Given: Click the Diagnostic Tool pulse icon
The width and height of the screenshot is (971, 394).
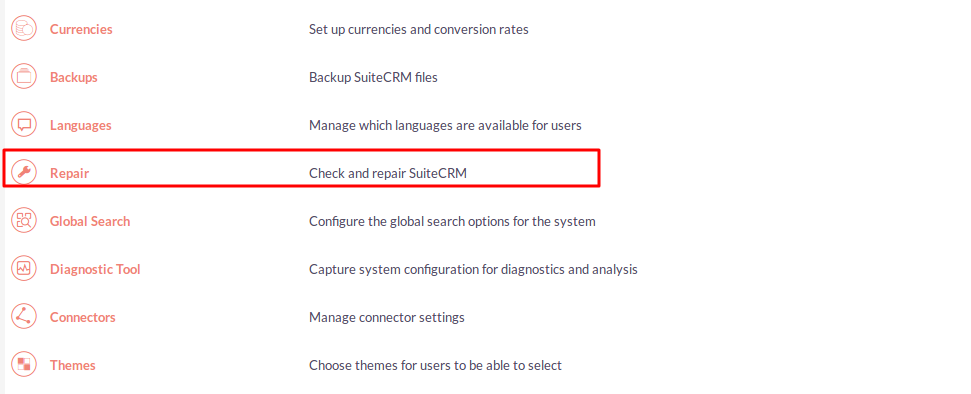Looking at the screenshot, I should [24, 269].
